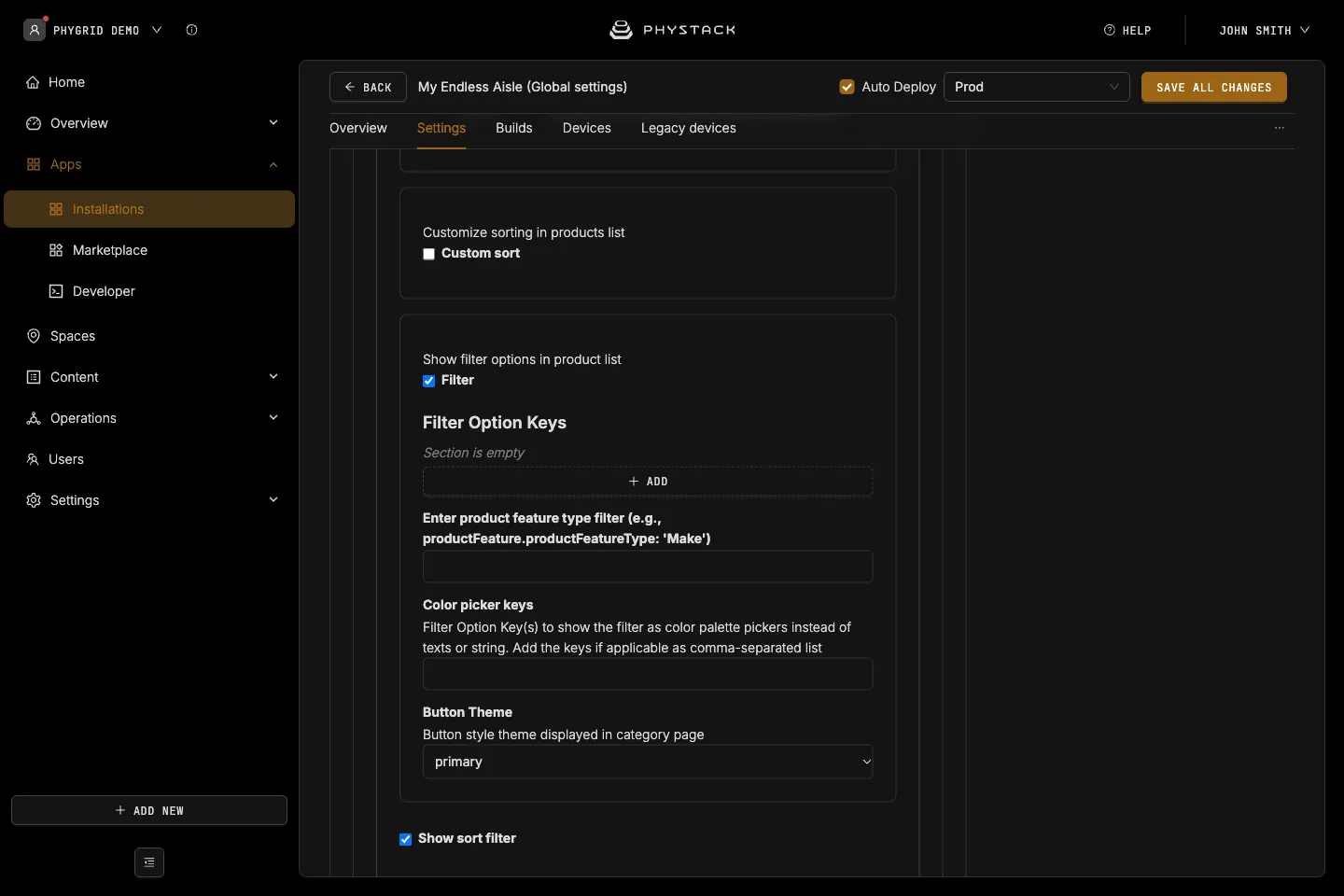Click the Phygrid Demo account avatar icon

tap(35, 30)
